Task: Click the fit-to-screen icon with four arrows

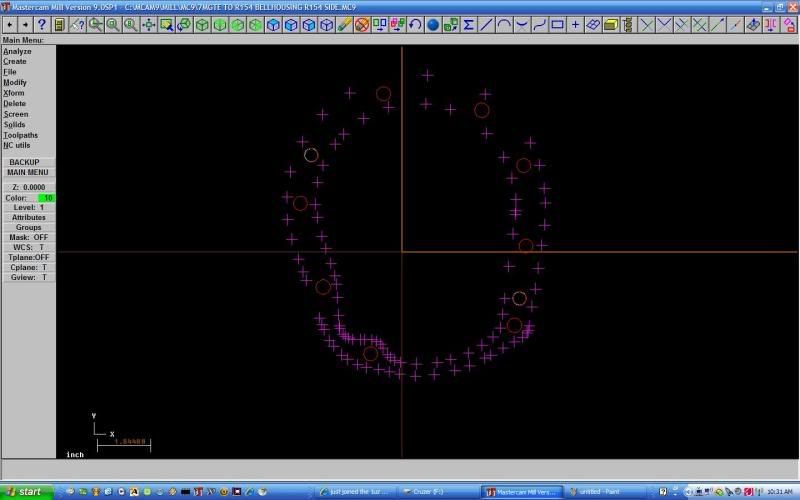Action: point(148,24)
